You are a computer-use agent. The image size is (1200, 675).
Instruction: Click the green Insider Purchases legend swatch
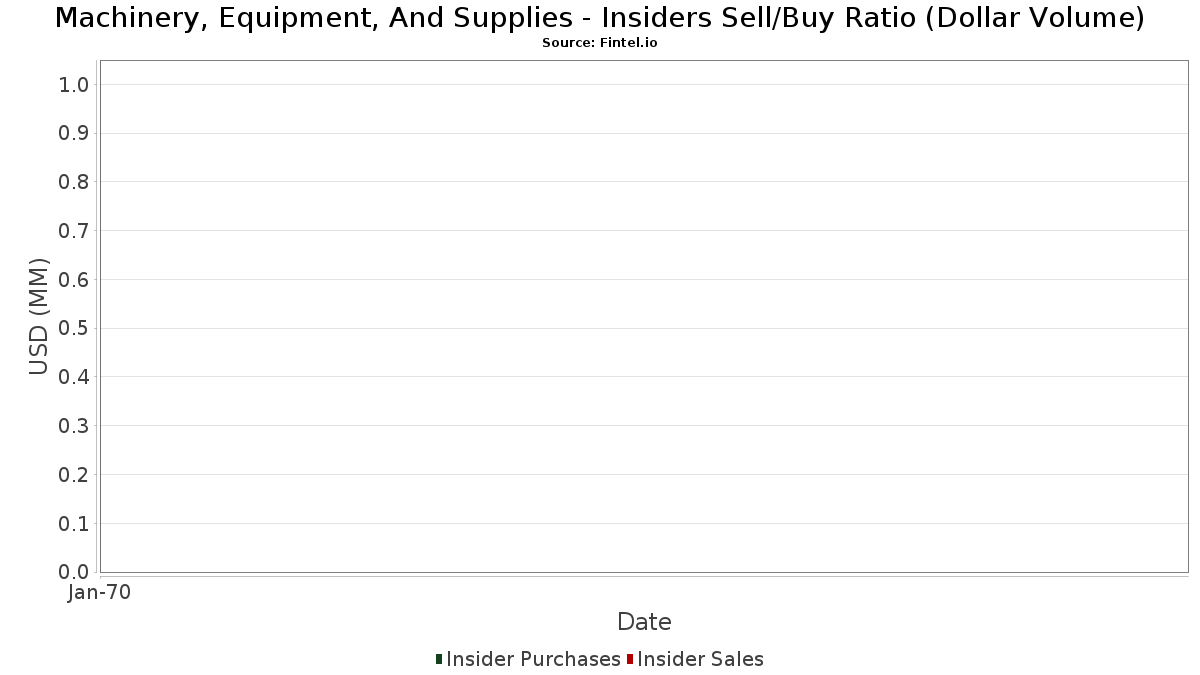coord(439,659)
